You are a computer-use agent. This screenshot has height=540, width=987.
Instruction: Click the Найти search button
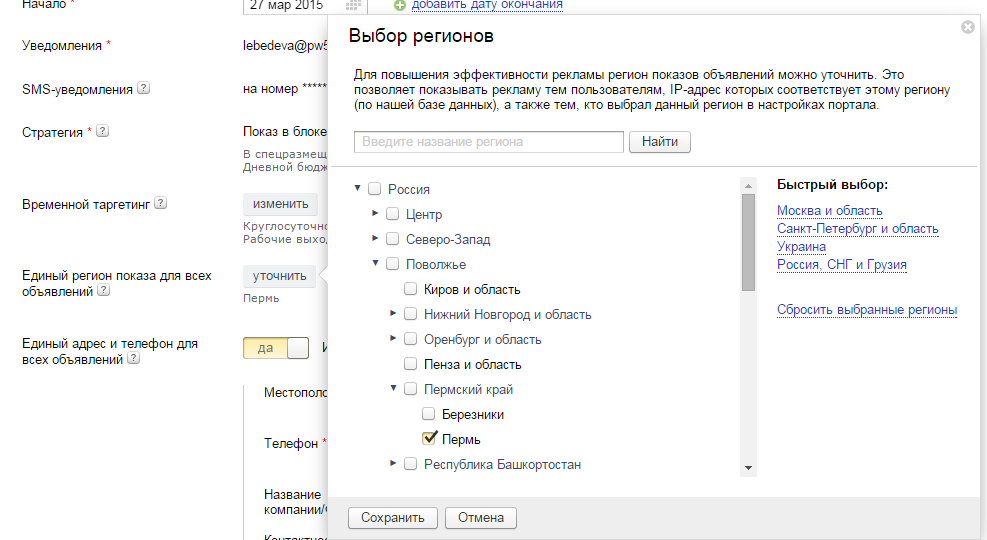(x=659, y=142)
